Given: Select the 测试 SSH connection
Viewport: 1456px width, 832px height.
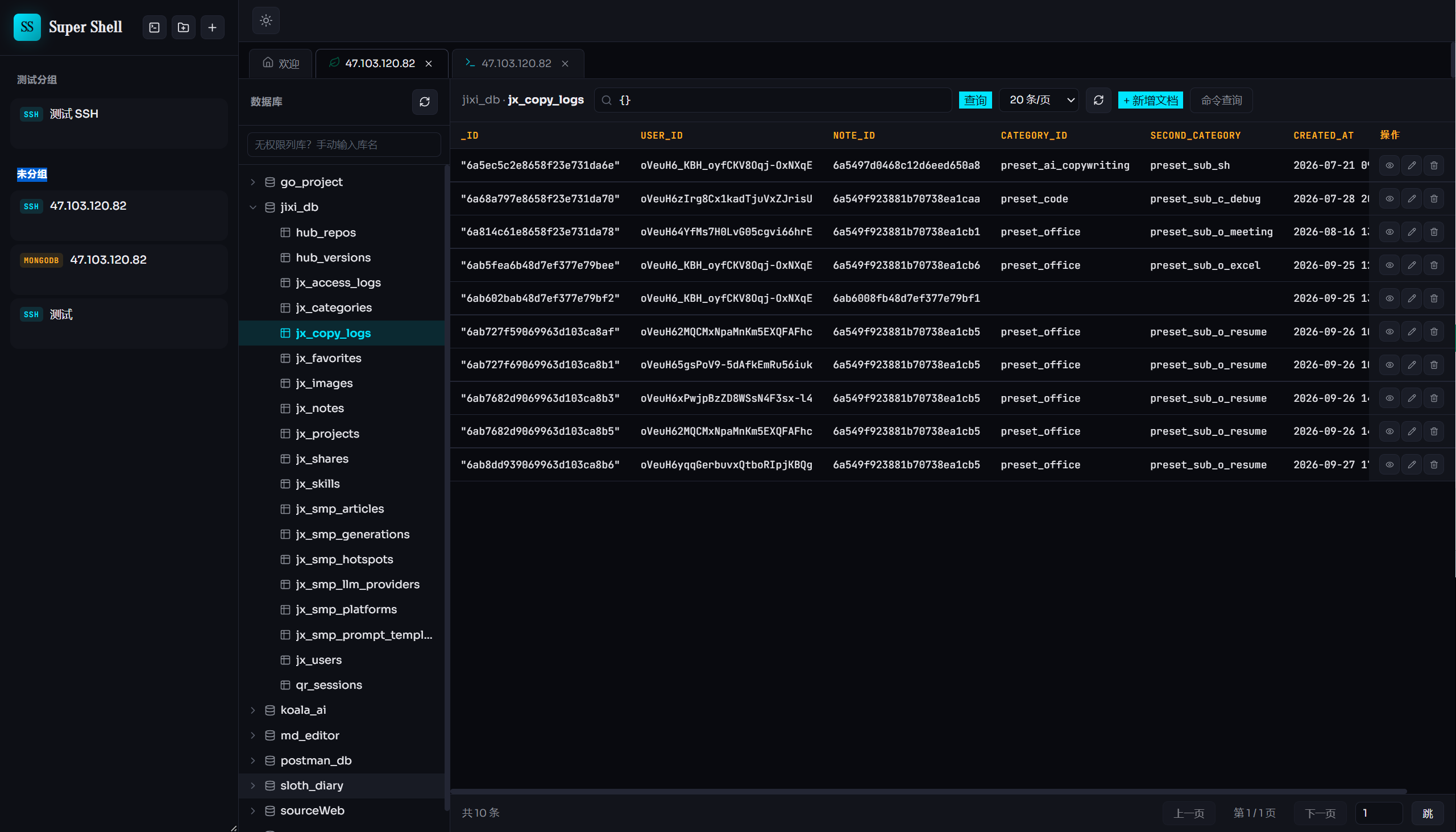Looking at the screenshot, I should tap(119, 123).
